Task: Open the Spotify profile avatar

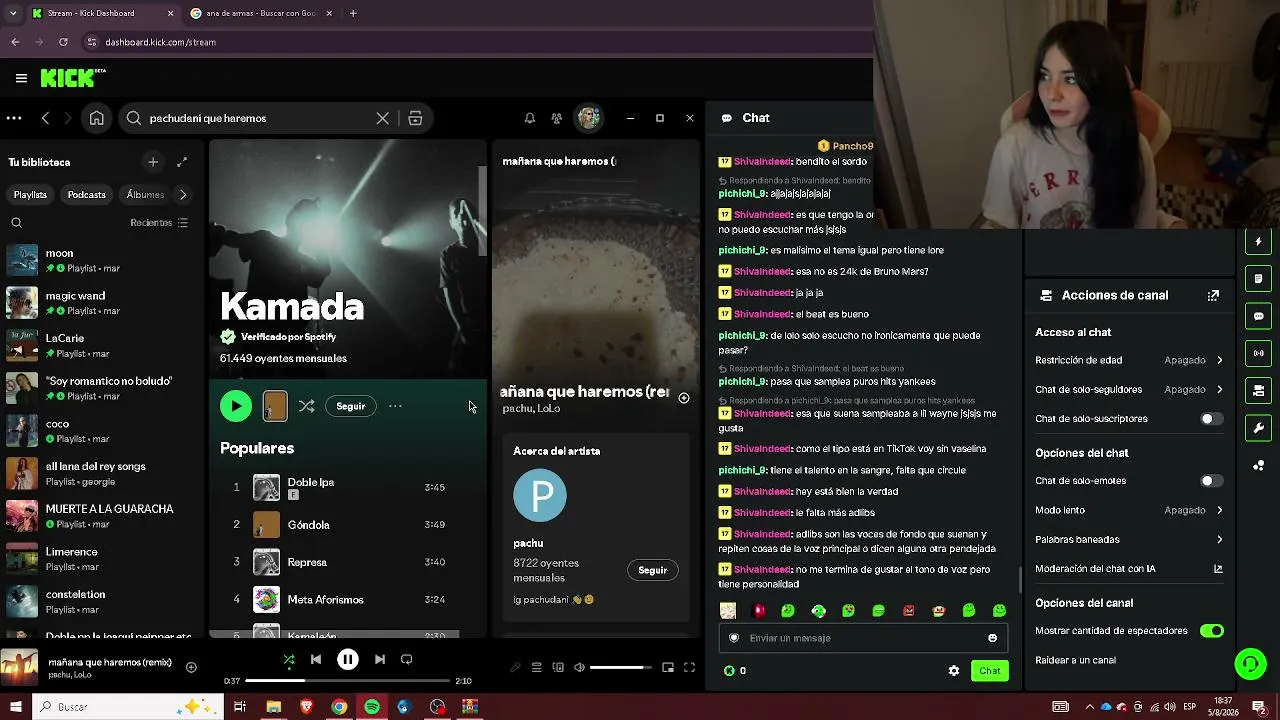Action: [x=588, y=118]
